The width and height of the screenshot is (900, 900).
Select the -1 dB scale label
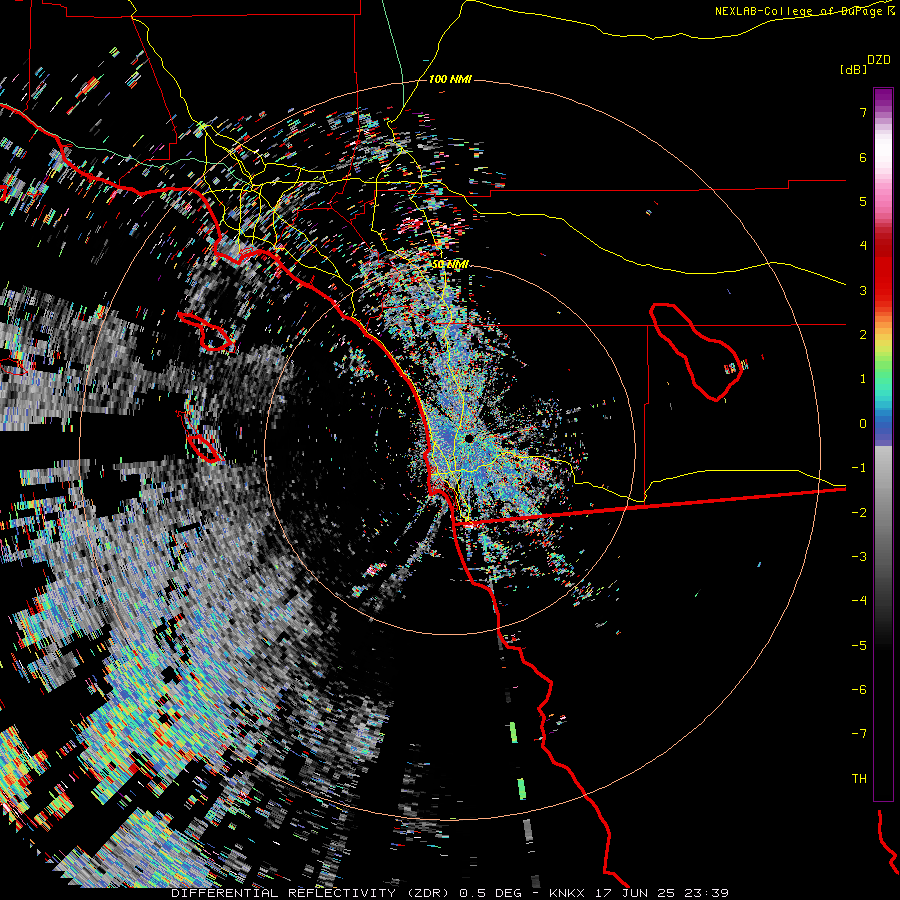tap(859, 468)
